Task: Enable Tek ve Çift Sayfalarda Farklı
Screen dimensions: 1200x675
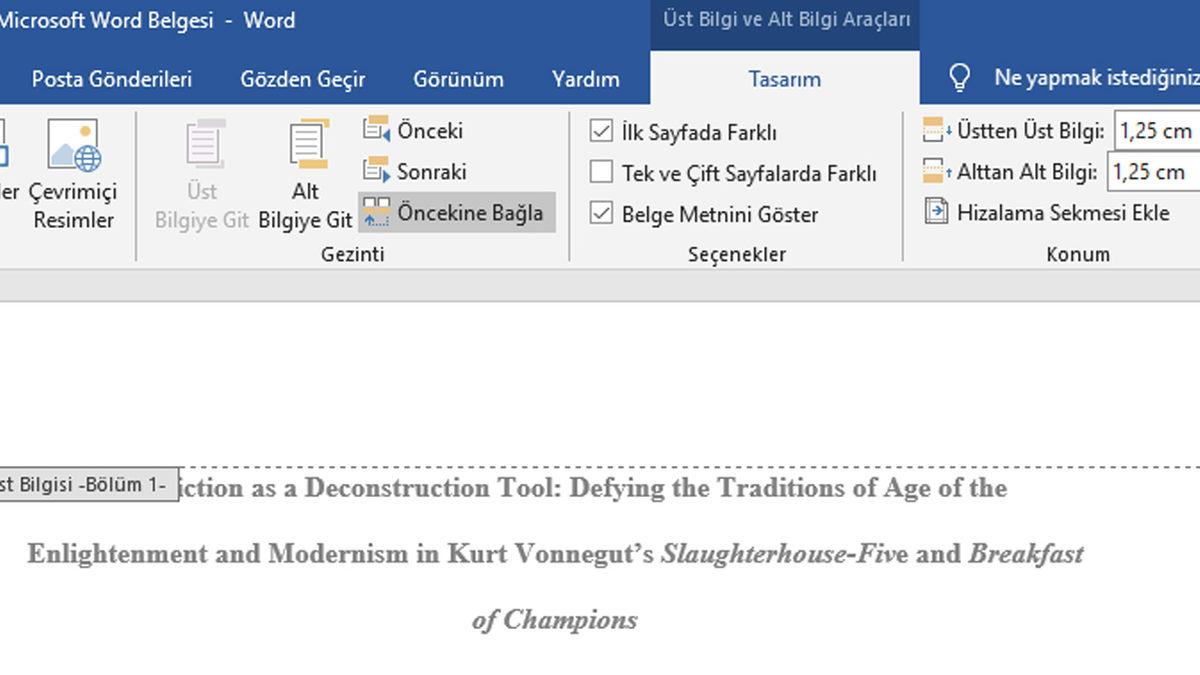Action: coord(601,173)
